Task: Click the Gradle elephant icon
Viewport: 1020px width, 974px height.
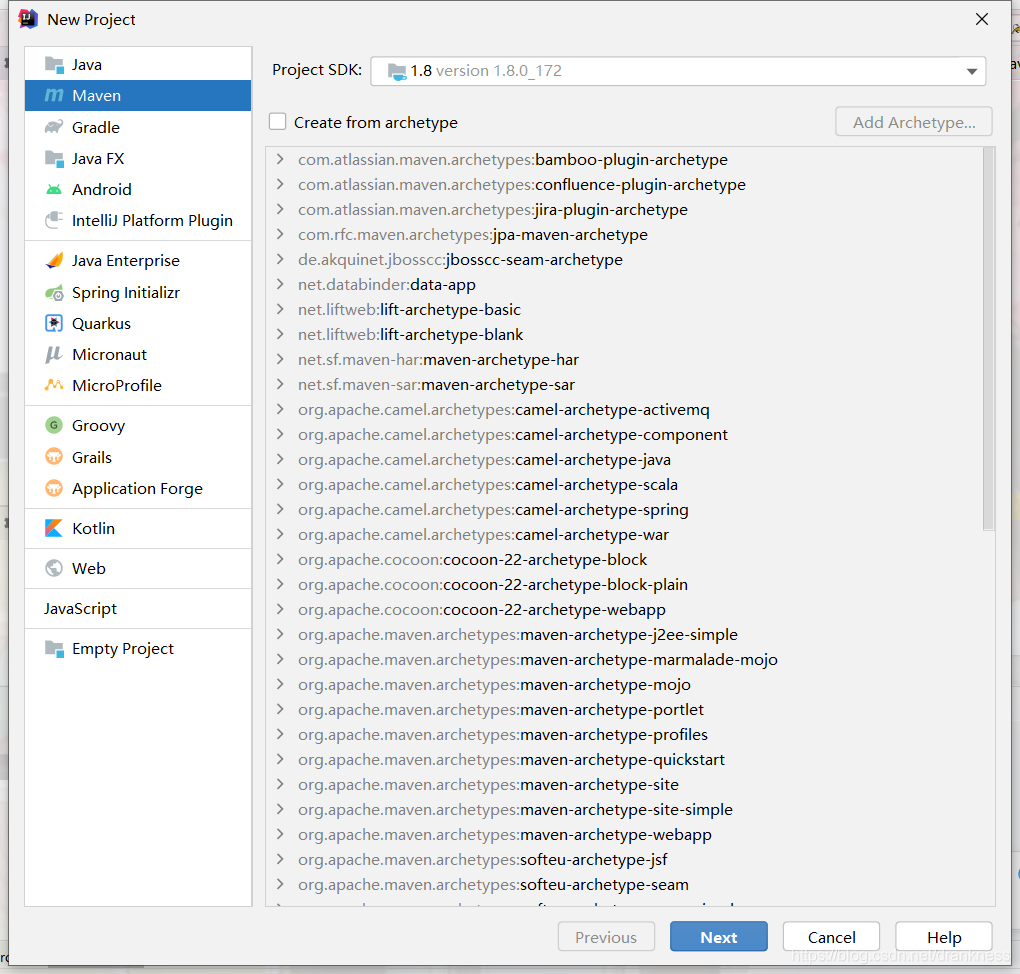Action: 54,127
